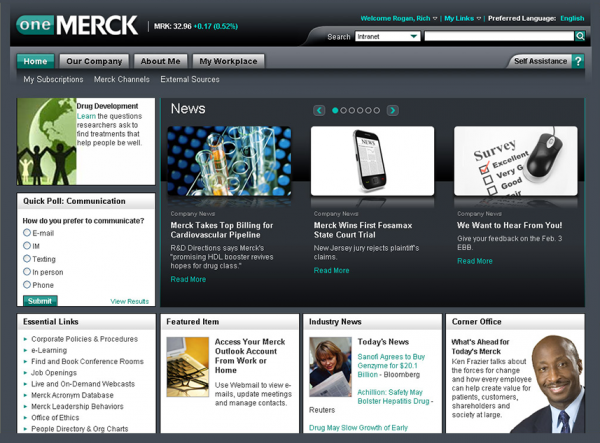
Task: Open Access Your Merck Outlook Account item
Action: coord(250,356)
